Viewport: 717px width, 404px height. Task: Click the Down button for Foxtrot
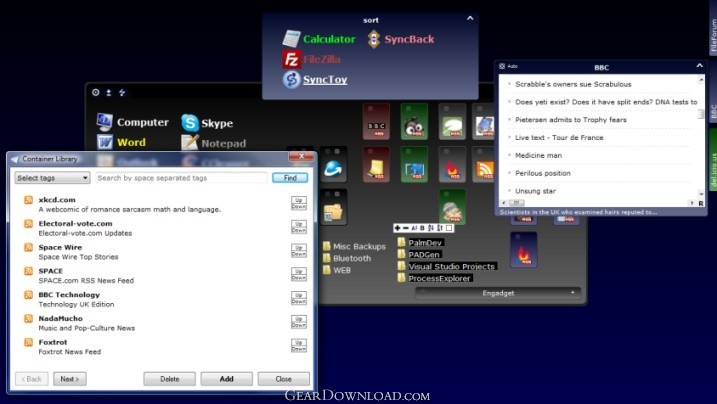point(299,349)
